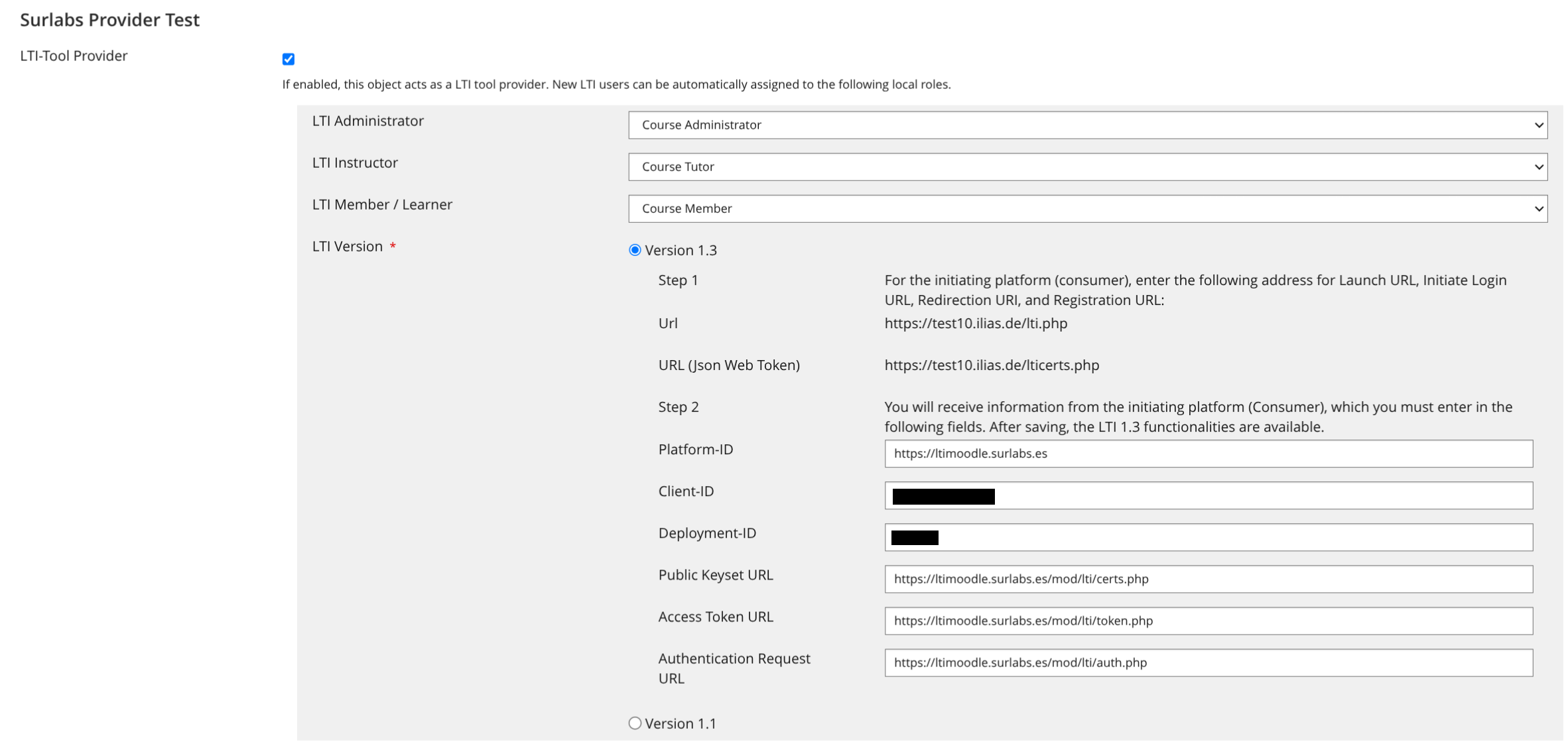Viewport: 1568px width, 750px height.
Task: Focus the Deployment-ID text field
Action: 1209,537
